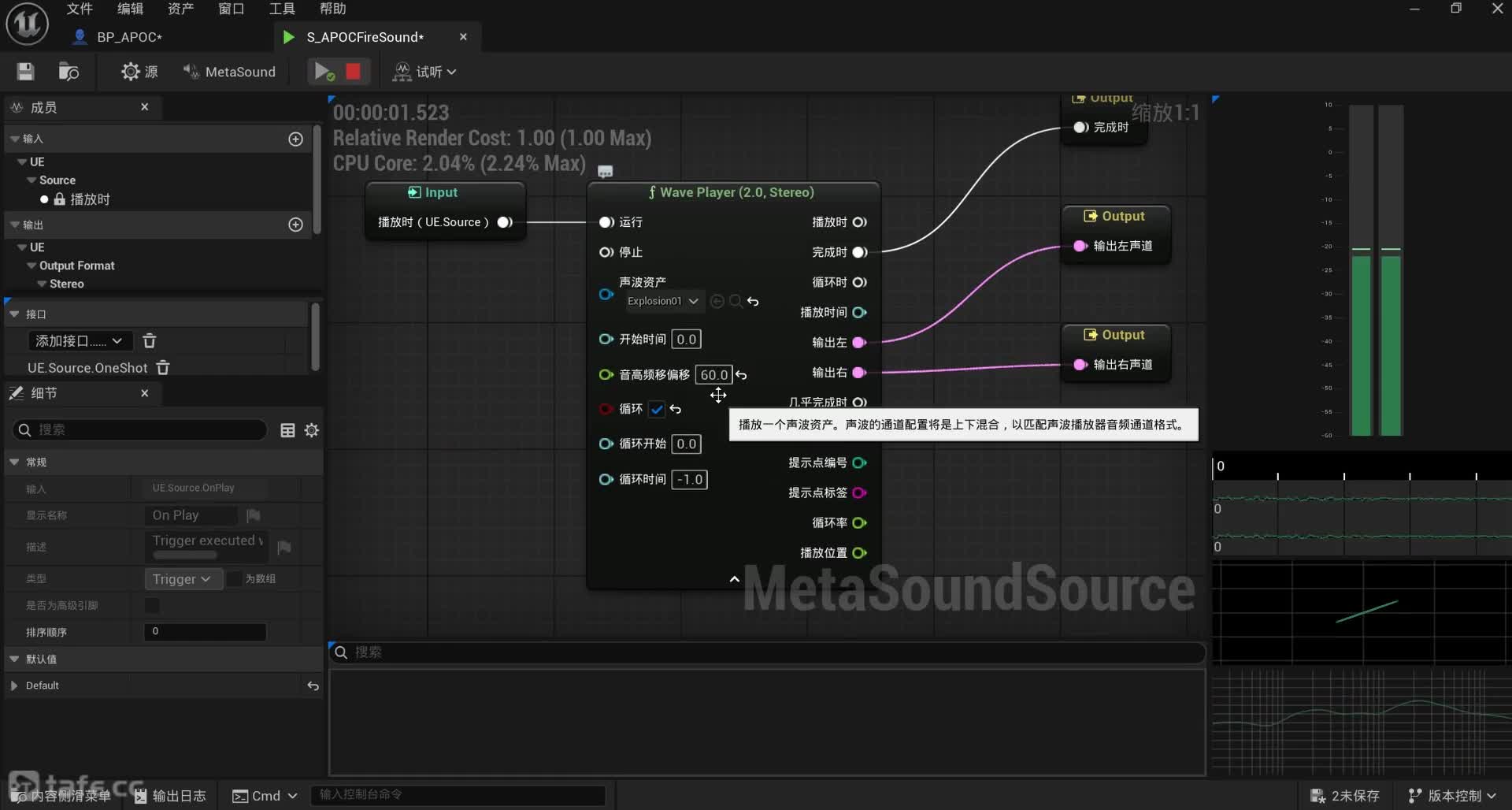Toggle the loop checkbox in Wave Player

pyautogui.click(x=657, y=409)
